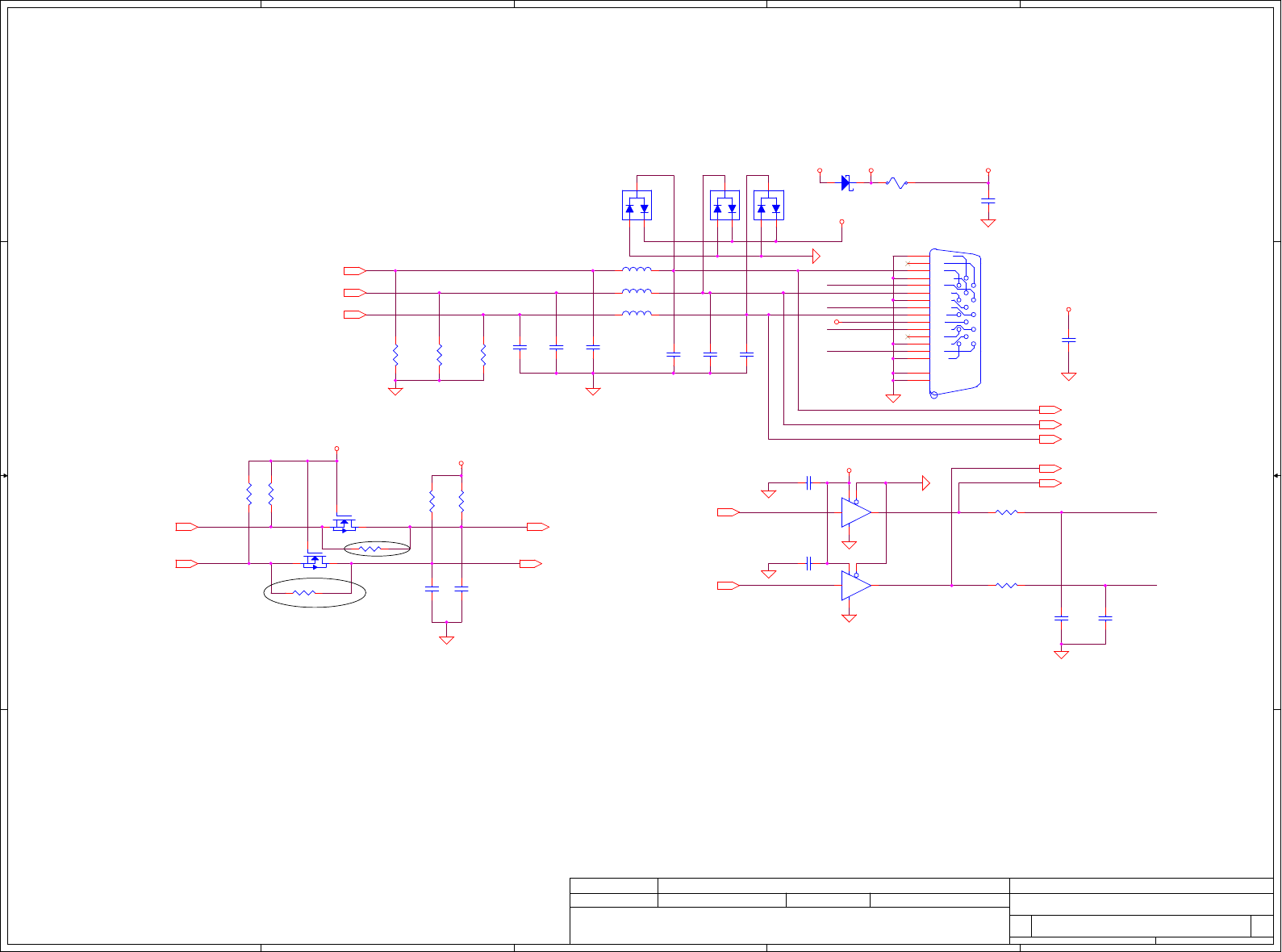Click the middle inductor of the three
1282x952 pixels.
point(637,291)
